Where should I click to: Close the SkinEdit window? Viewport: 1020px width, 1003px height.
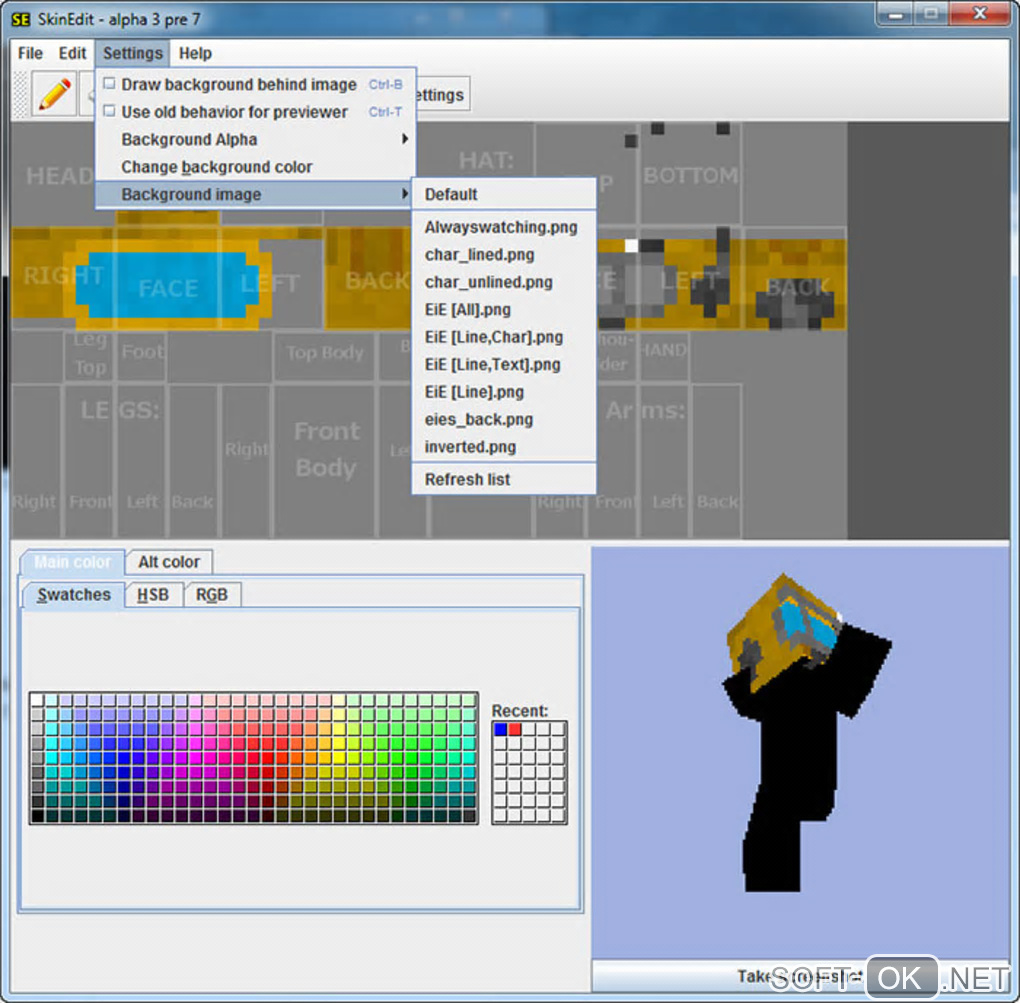tap(980, 14)
